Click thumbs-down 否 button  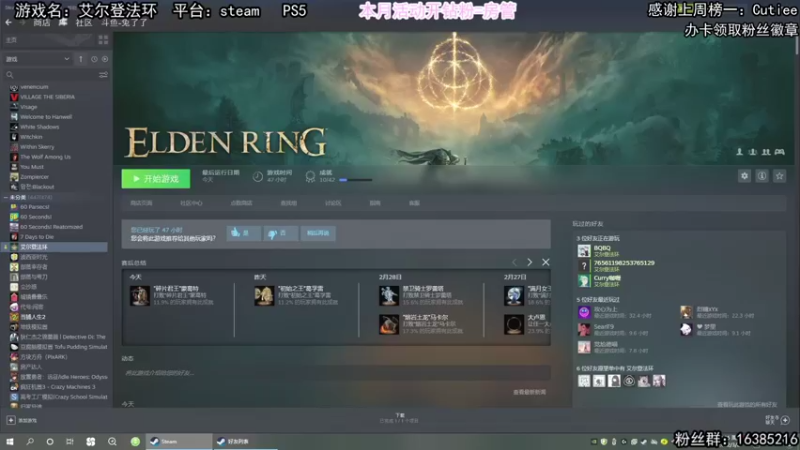(281, 233)
